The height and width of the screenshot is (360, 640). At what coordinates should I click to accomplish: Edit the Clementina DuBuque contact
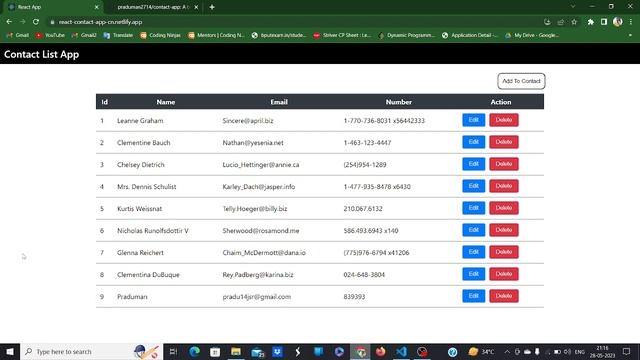pyautogui.click(x=473, y=274)
